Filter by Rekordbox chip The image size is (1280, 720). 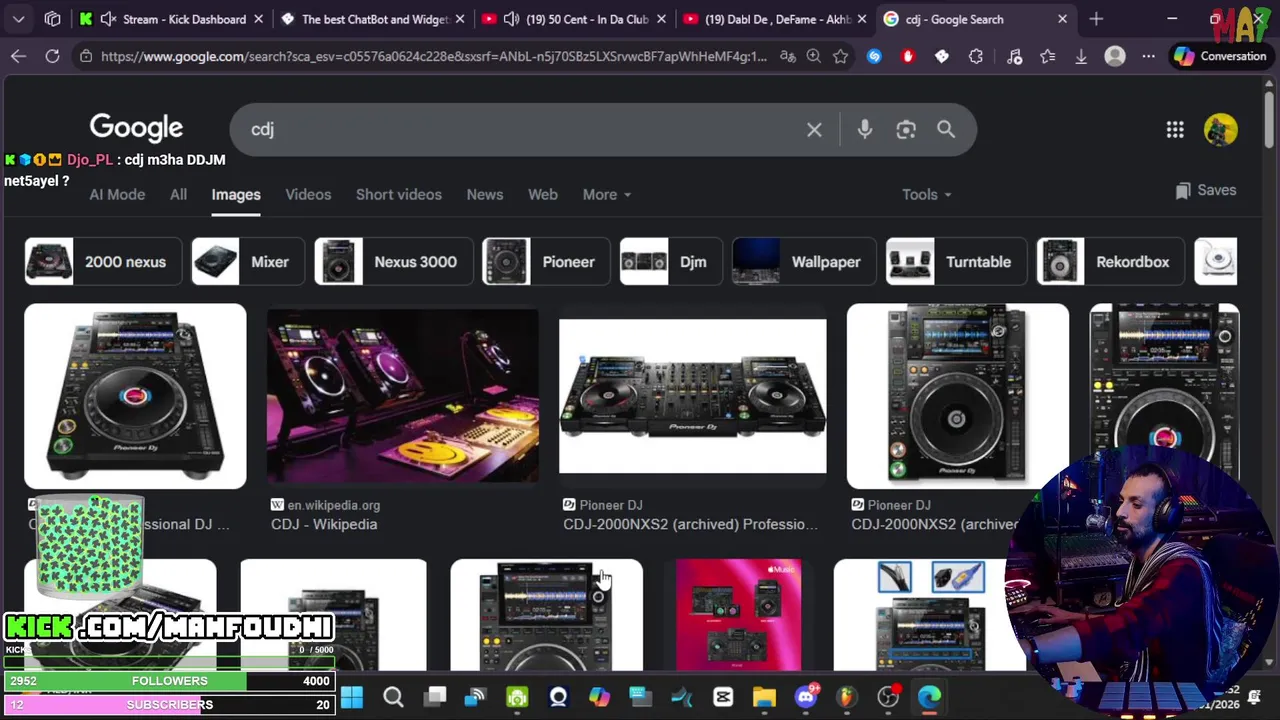point(1111,262)
